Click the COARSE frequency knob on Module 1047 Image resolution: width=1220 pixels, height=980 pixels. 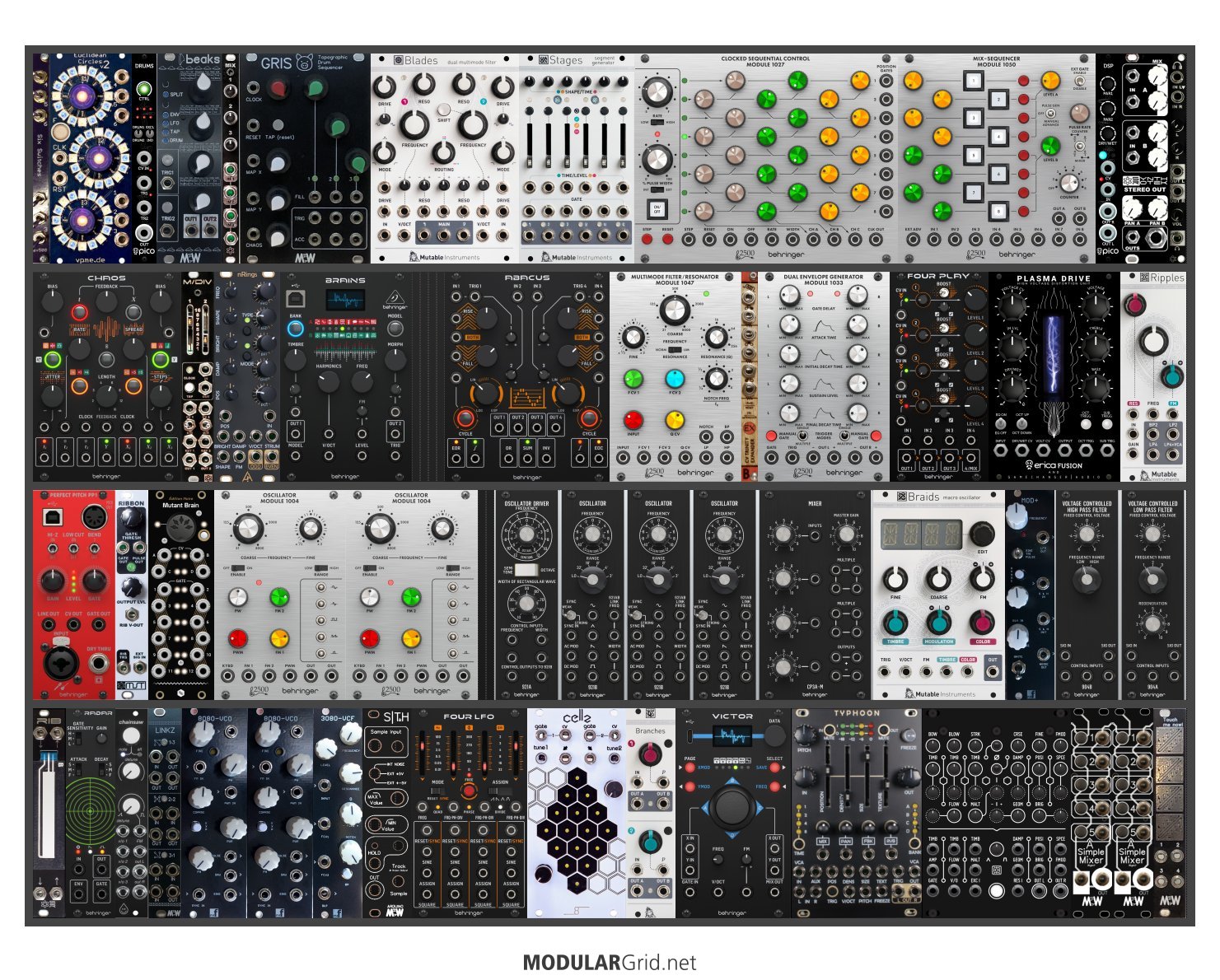(674, 310)
